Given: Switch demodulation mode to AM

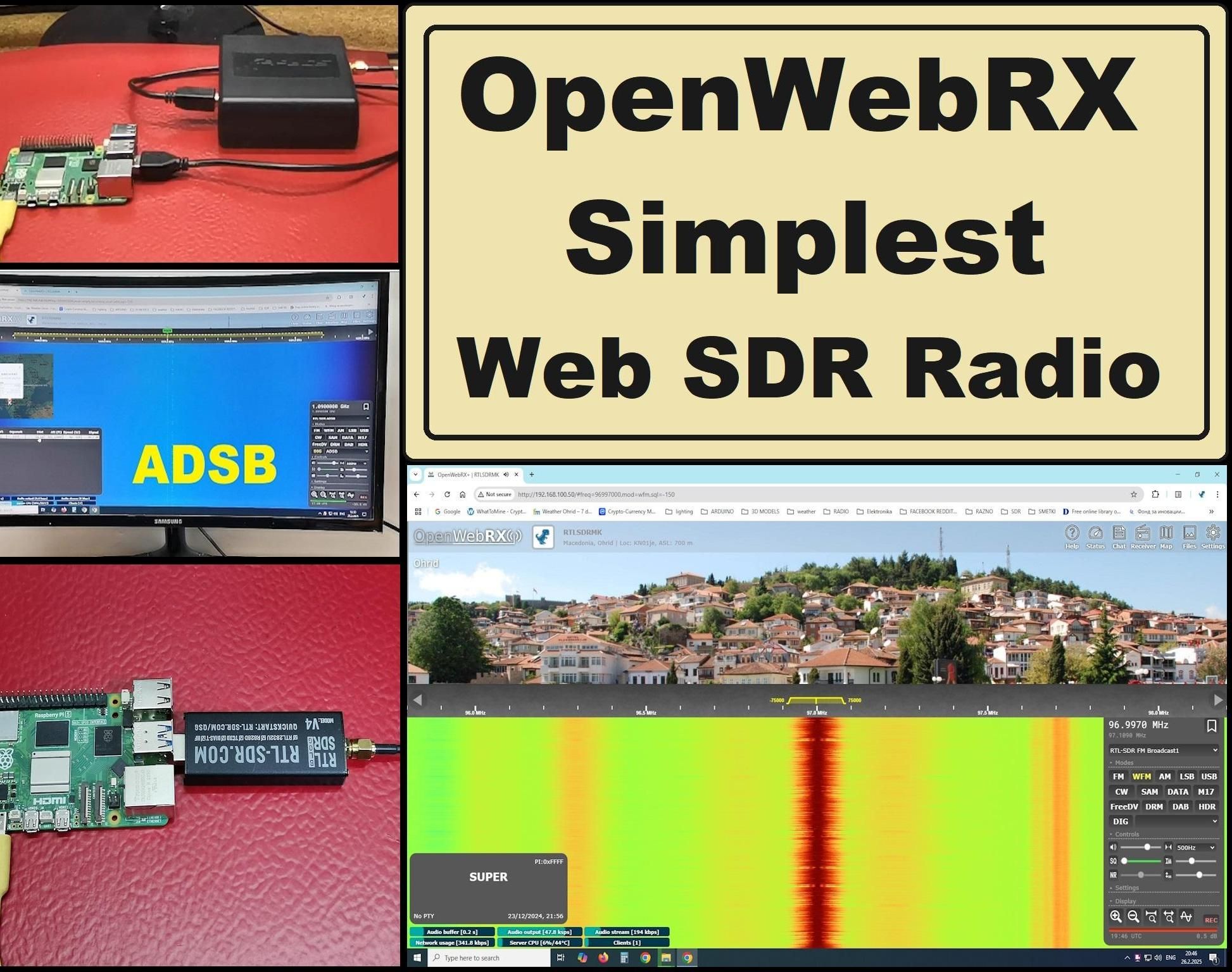Looking at the screenshot, I should click(x=1165, y=777).
